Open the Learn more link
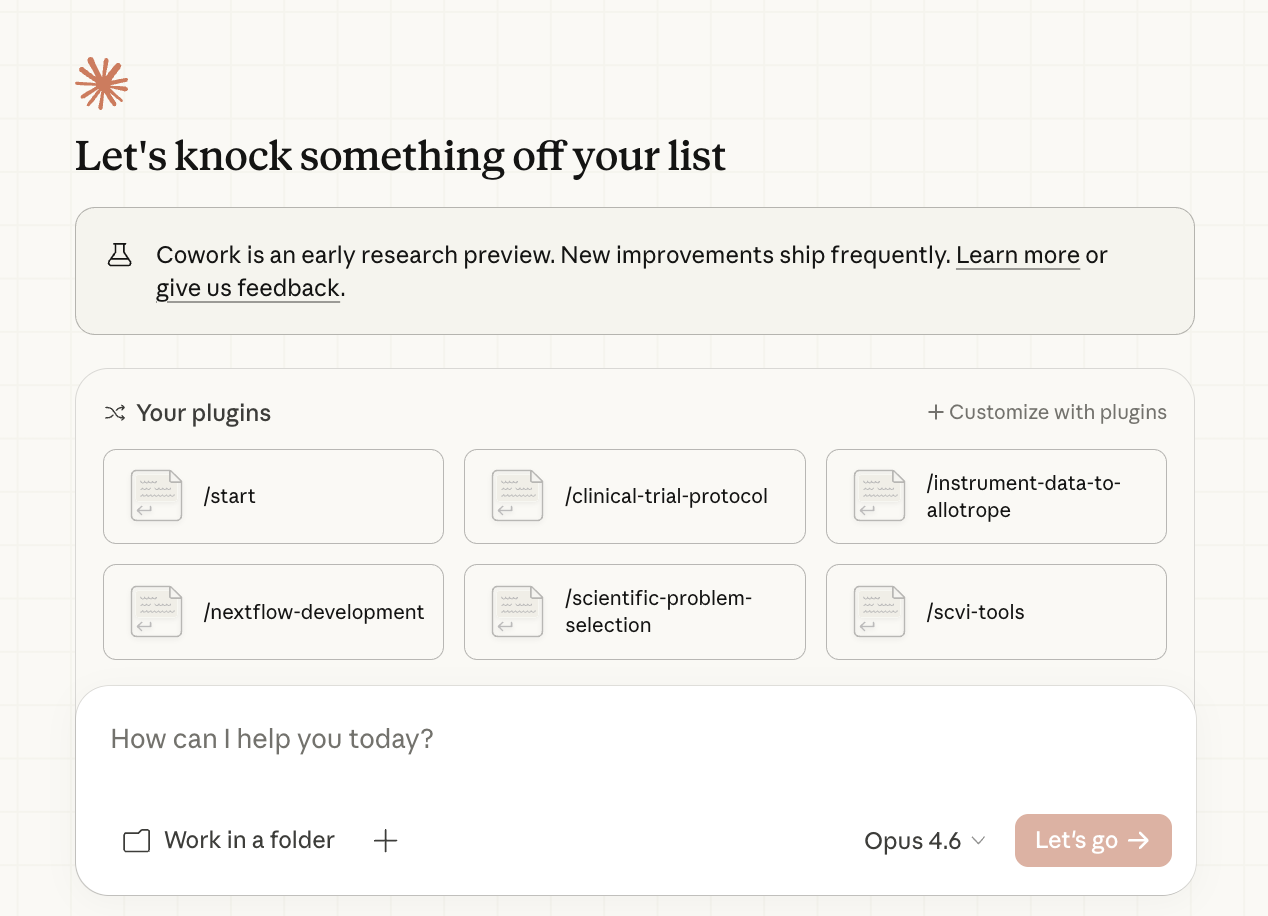This screenshot has height=916, width=1268. 1017,255
